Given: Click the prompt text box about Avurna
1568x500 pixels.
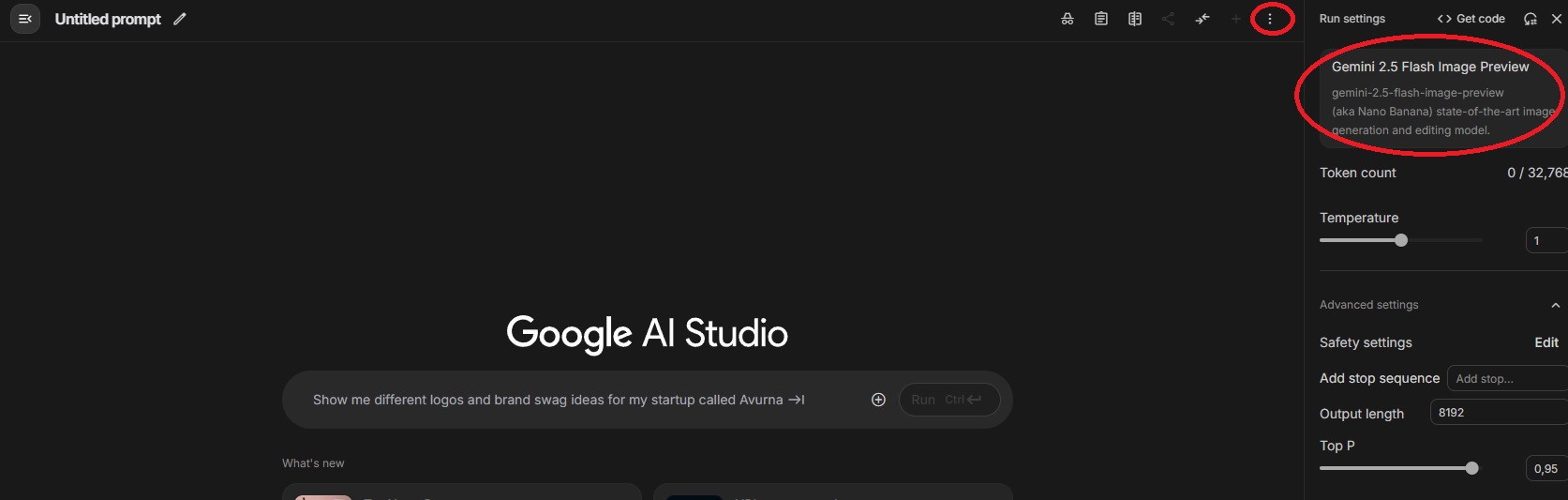Looking at the screenshot, I should tap(559, 400).
